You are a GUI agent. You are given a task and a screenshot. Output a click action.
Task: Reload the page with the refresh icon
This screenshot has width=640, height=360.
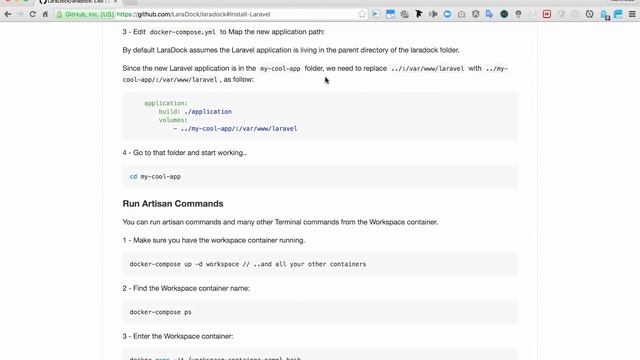point(33,14)
